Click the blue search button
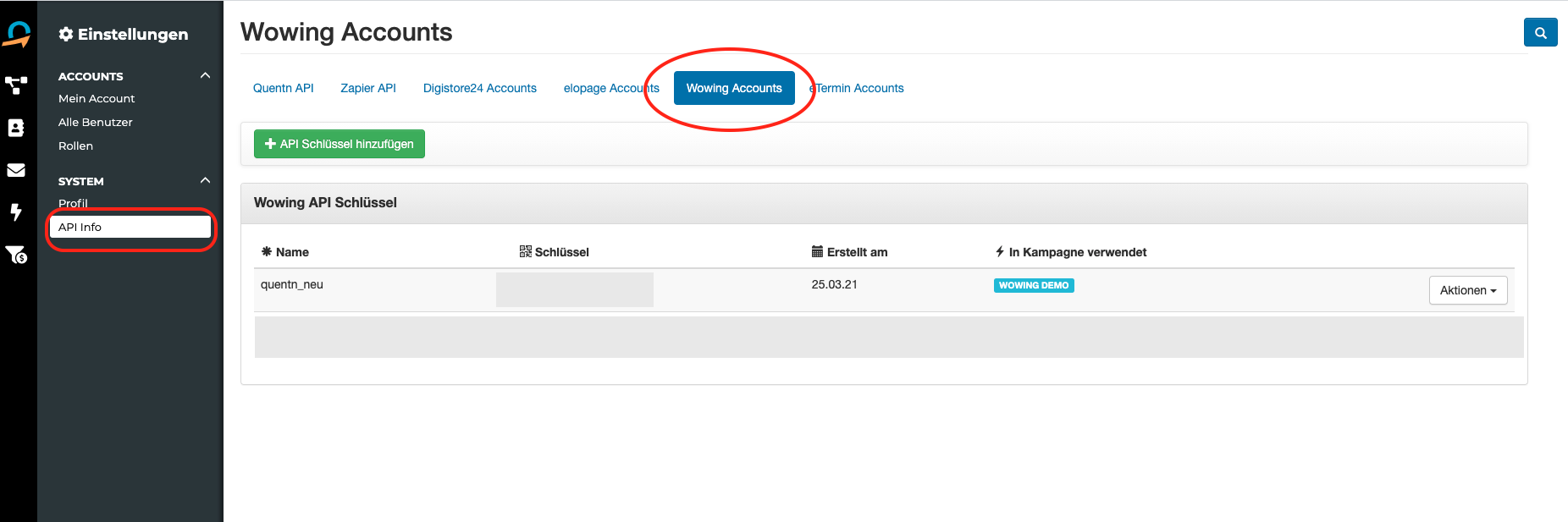Viewport: 1568px width, 522px height. (1540, 33)
